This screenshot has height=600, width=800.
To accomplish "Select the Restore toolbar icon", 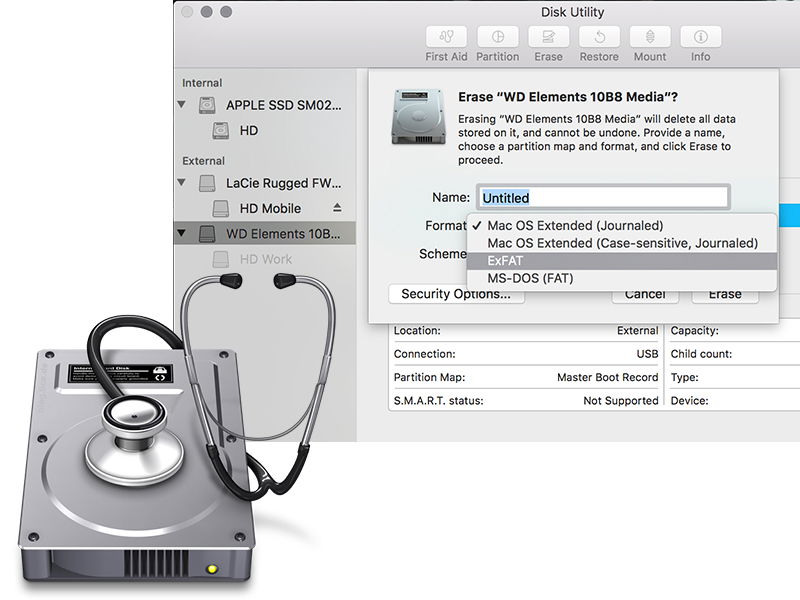I will pos(599,37).
